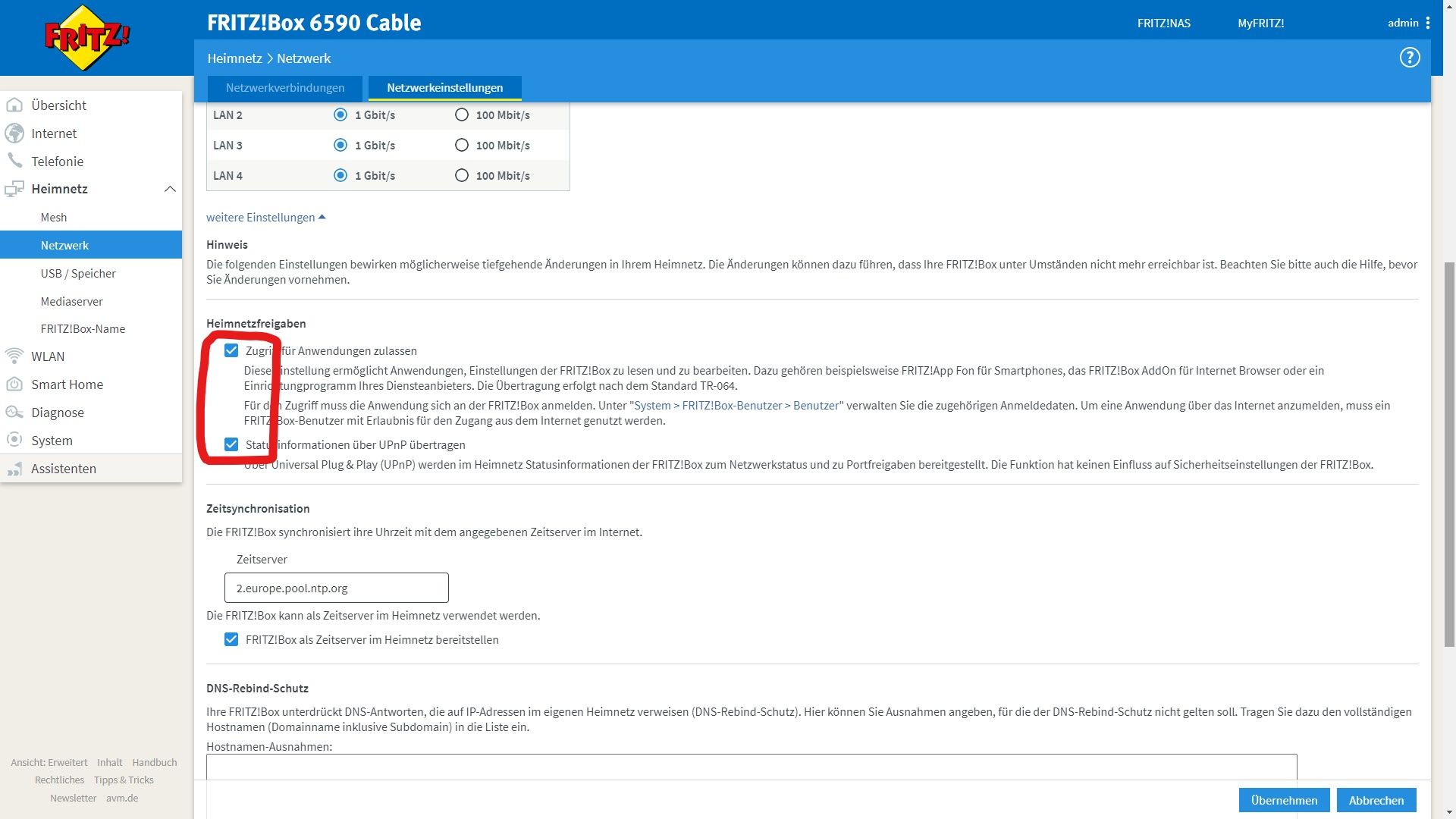The width and height of the screenshot is (1456, 819).
Task: Open FRITZ!NAS link
Action: 1163,23
